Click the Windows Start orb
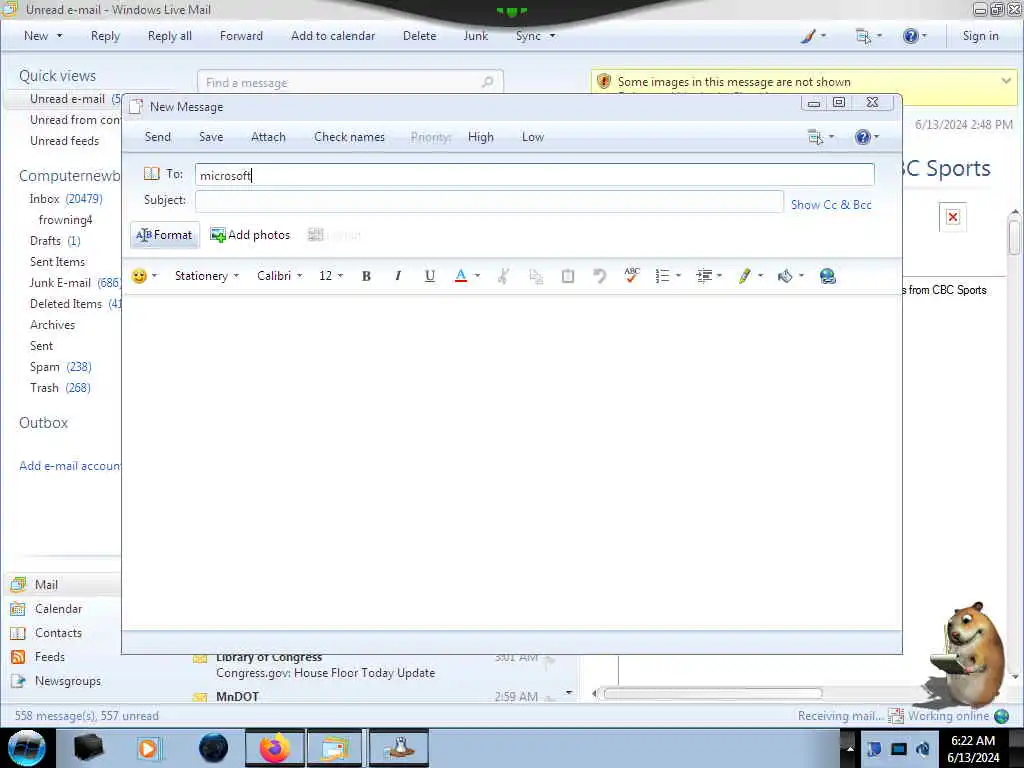The width and height of the screenshot is (1024, 768). [27, 748]
